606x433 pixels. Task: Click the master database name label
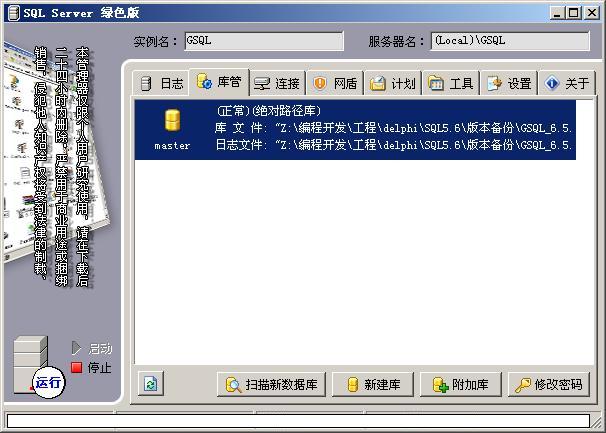click(x=172, y=146)
